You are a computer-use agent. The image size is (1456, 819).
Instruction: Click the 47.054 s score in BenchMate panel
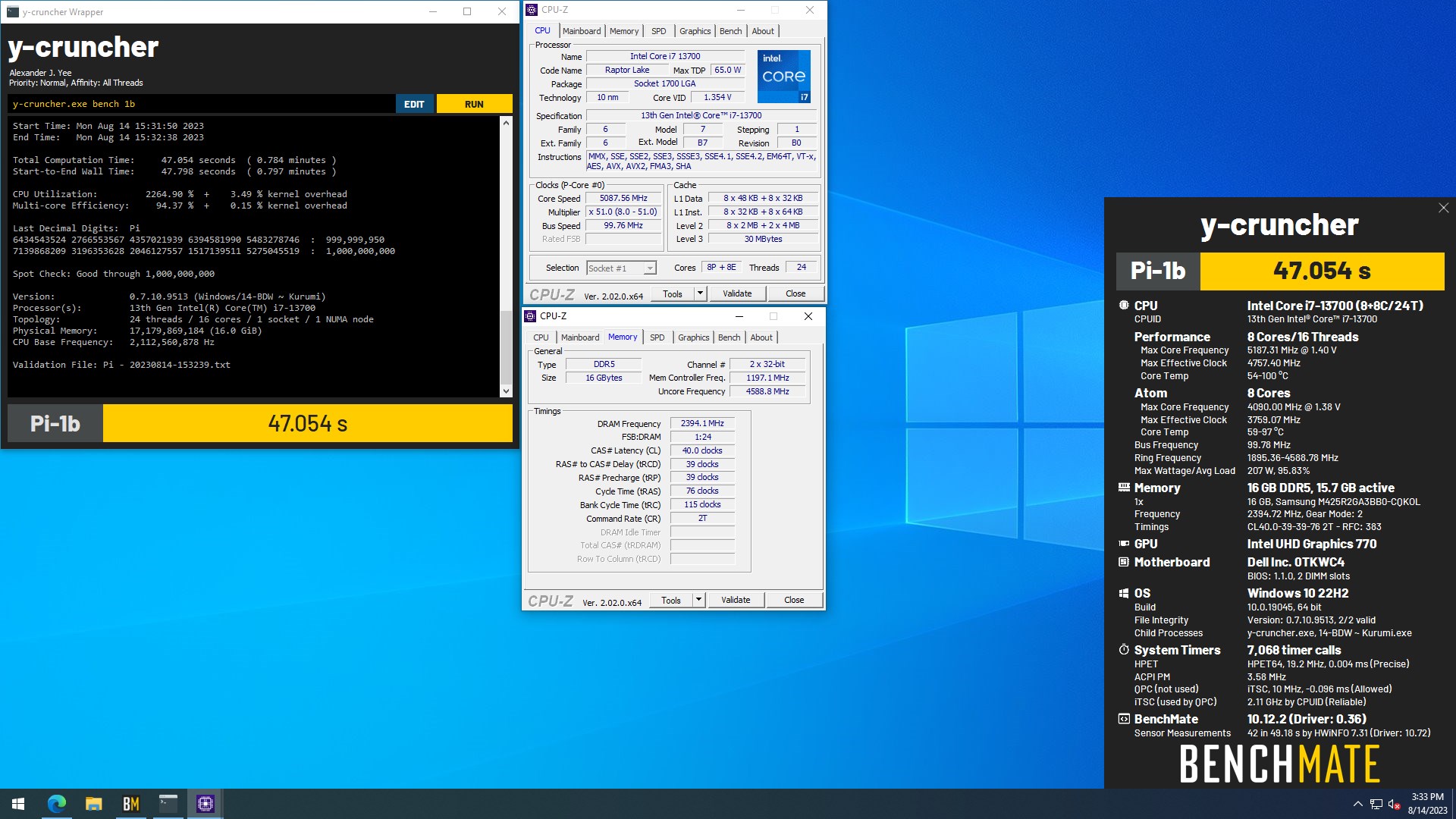[x=1322, y=271]
